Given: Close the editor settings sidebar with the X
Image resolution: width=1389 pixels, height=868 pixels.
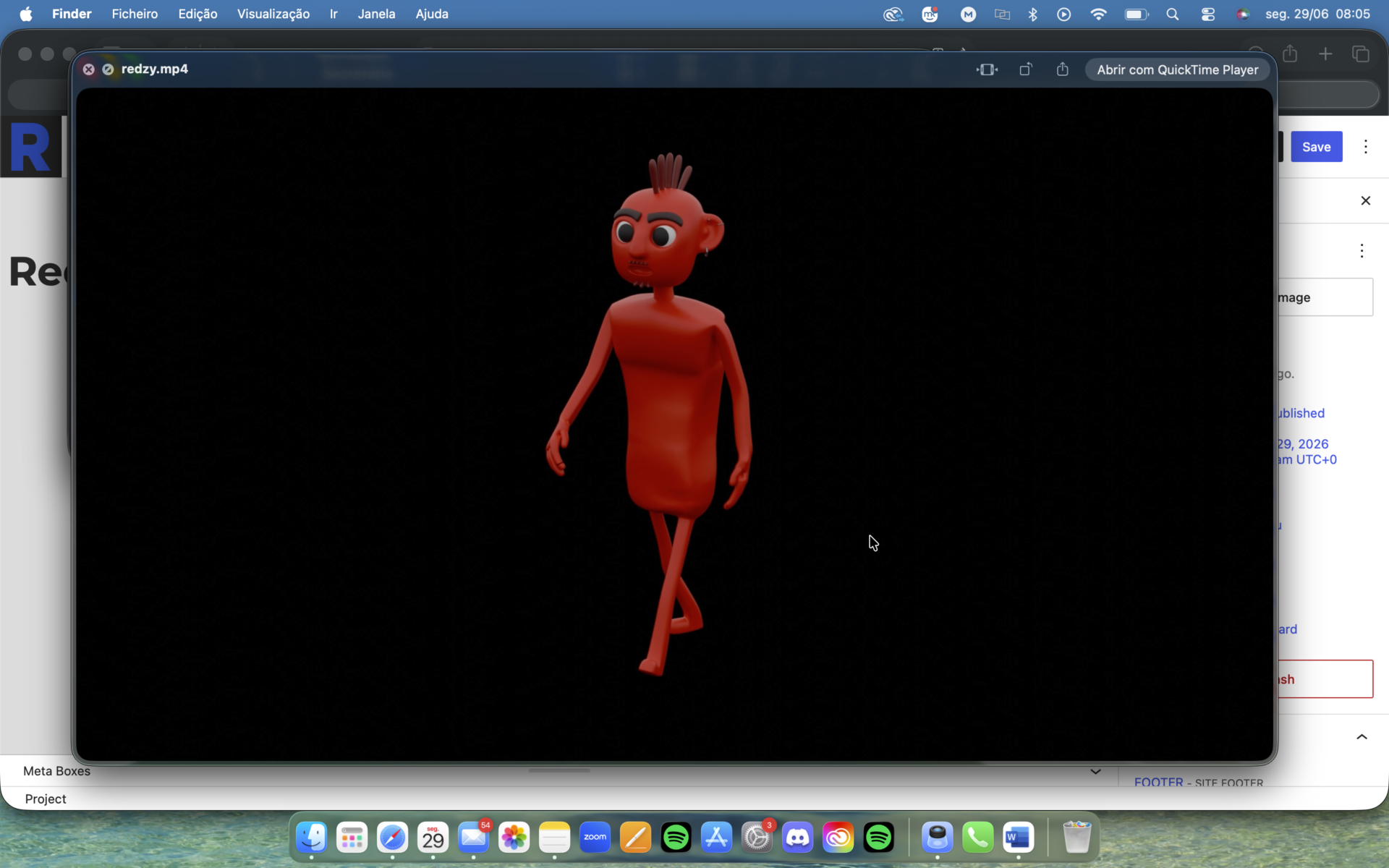Looking at the screenshot, I should click(1365, 200).
